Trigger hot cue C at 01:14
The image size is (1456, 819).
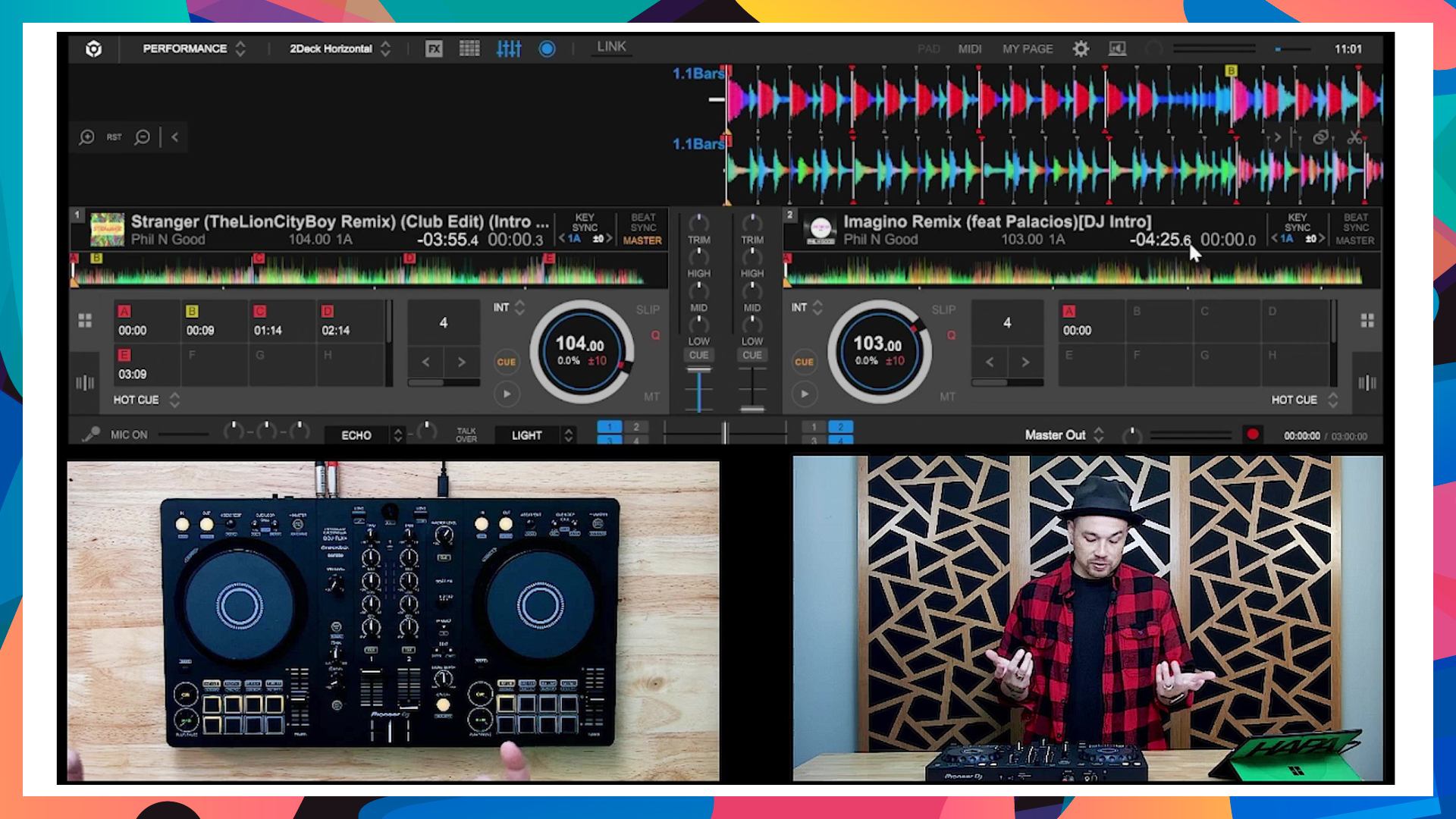(x=281, y=322)
